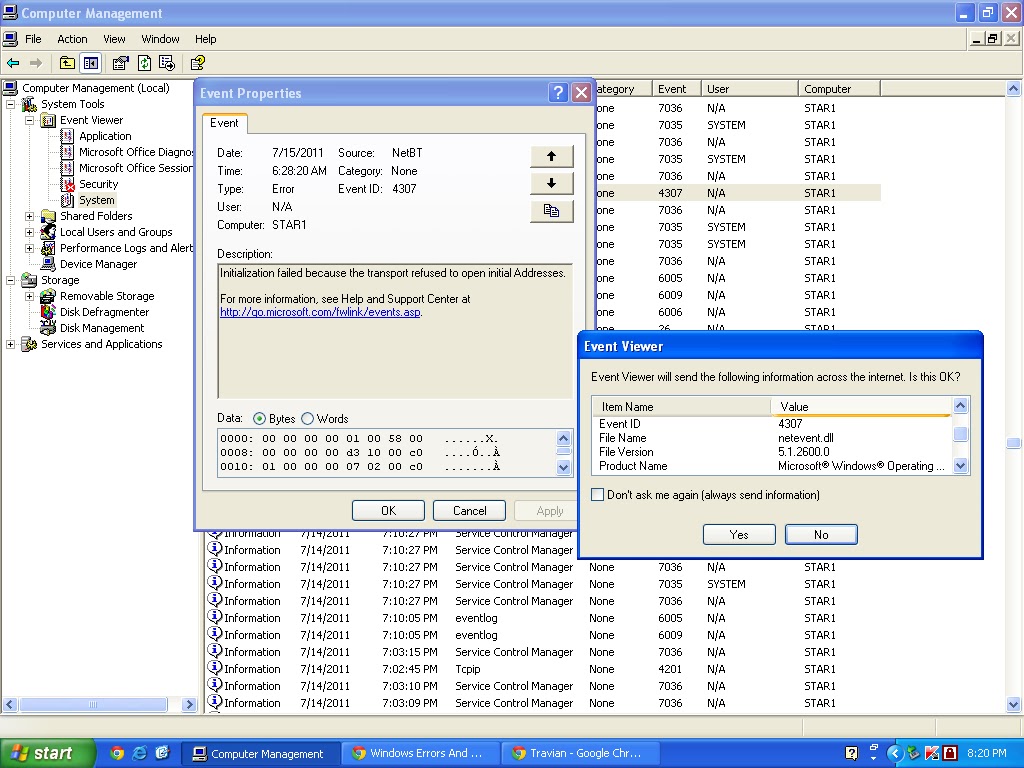Click the Export List toolbar icon
Screen dimensions: 1024x768
tap(166, 63)
